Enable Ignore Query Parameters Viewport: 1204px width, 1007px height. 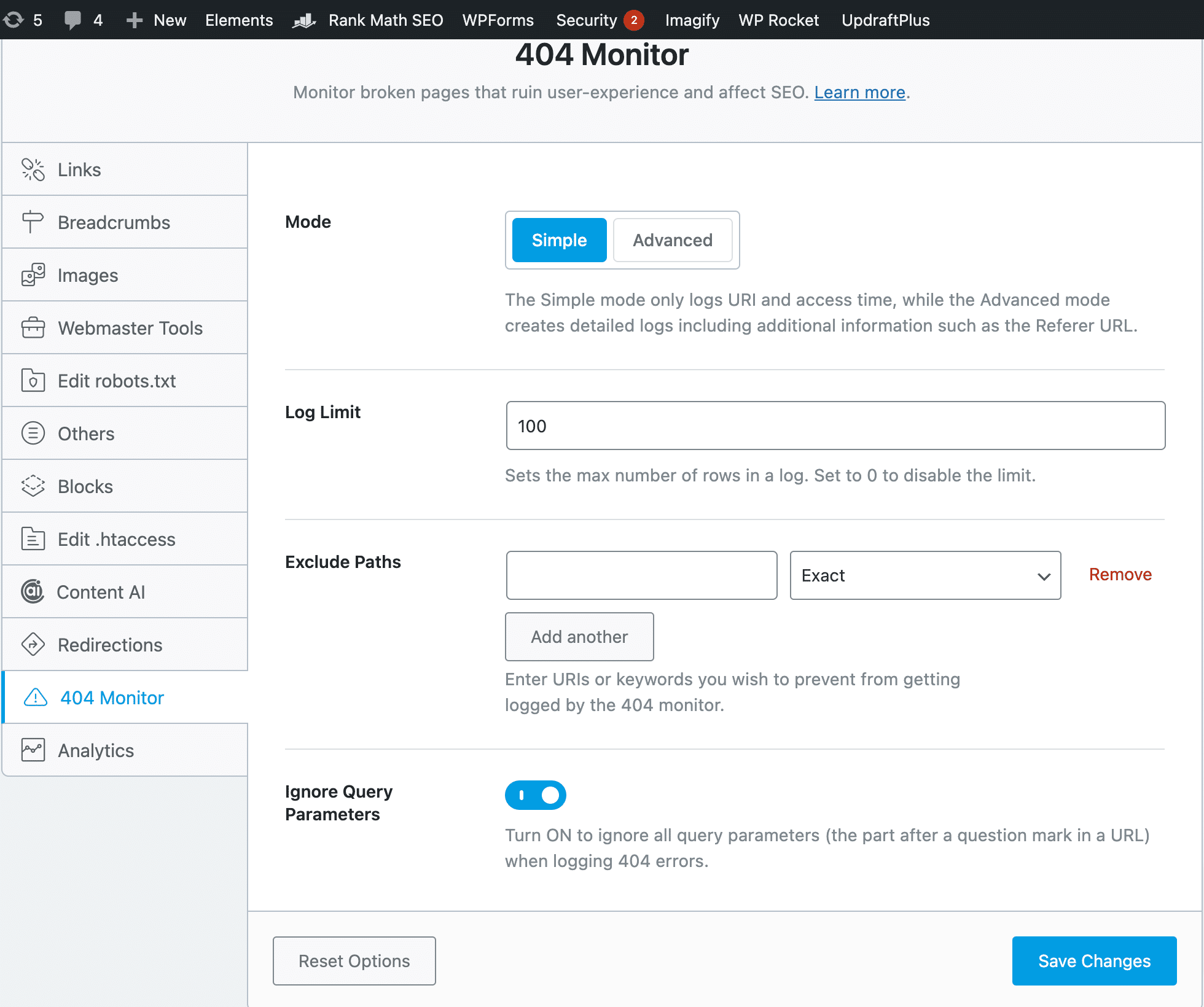[x=535, y=795]
